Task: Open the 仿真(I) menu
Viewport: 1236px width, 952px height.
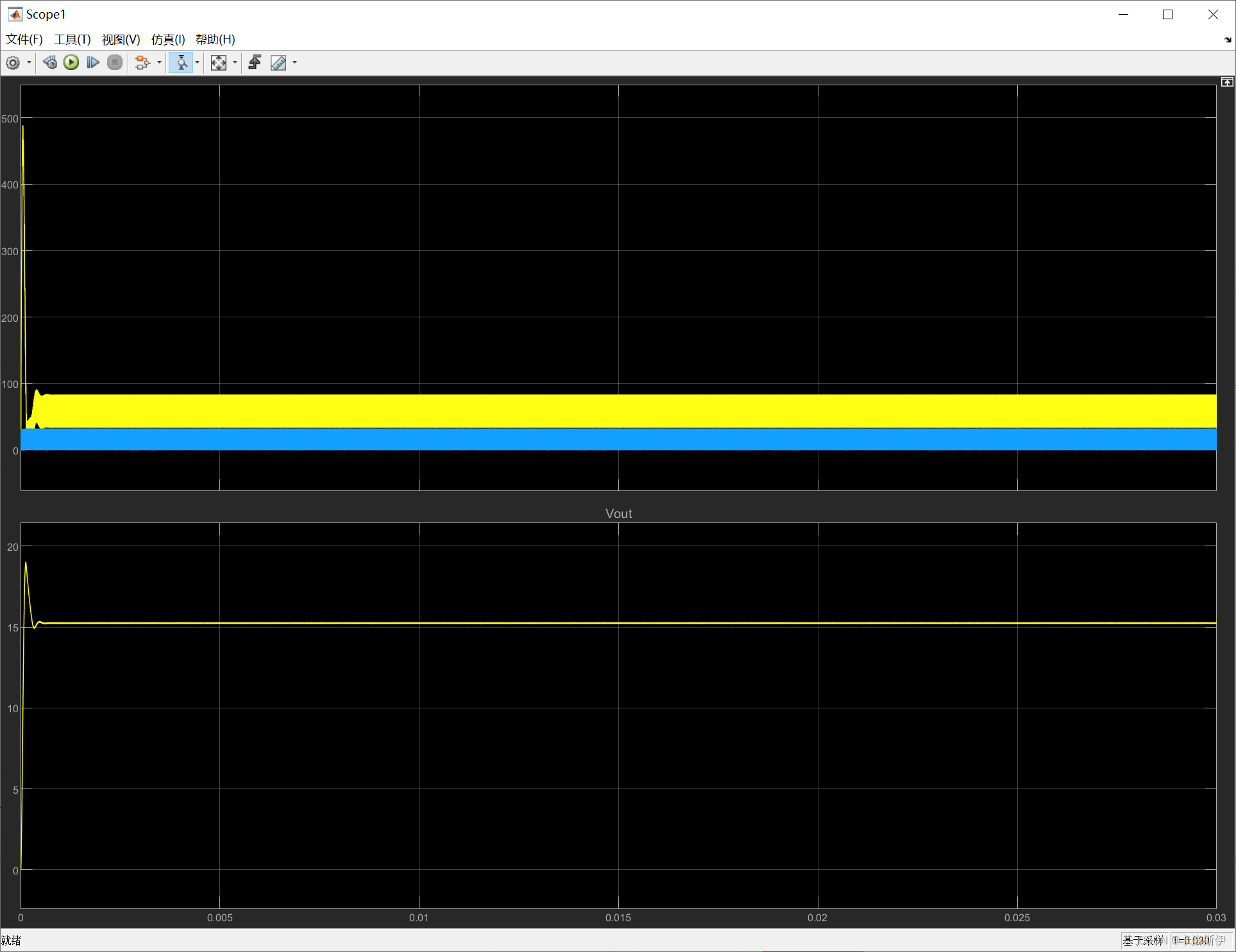Action: tap(168, 40)
